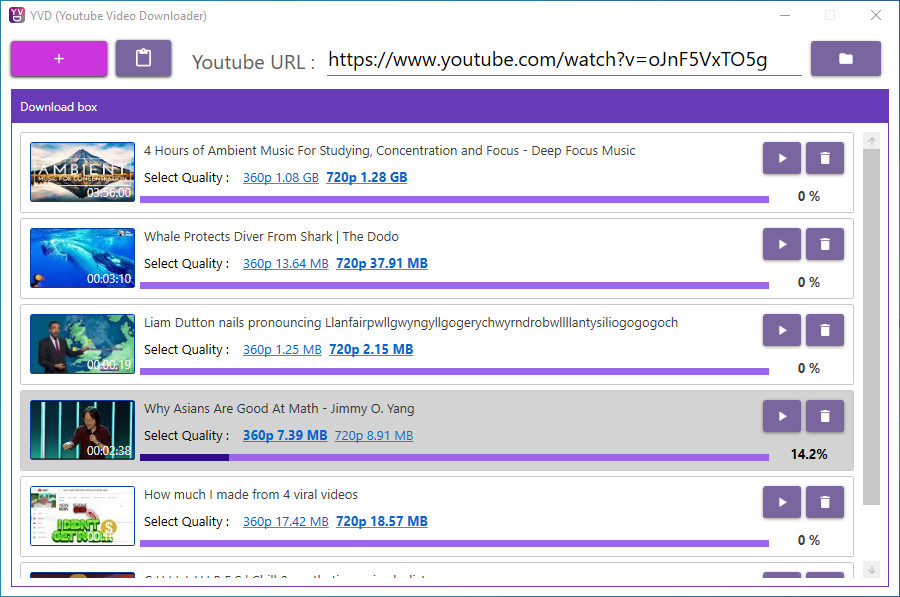The width and height of the screenshot is (900, 597).
Task: Choose 720p 37.91 MB quality
Action: tap(382, 263)
